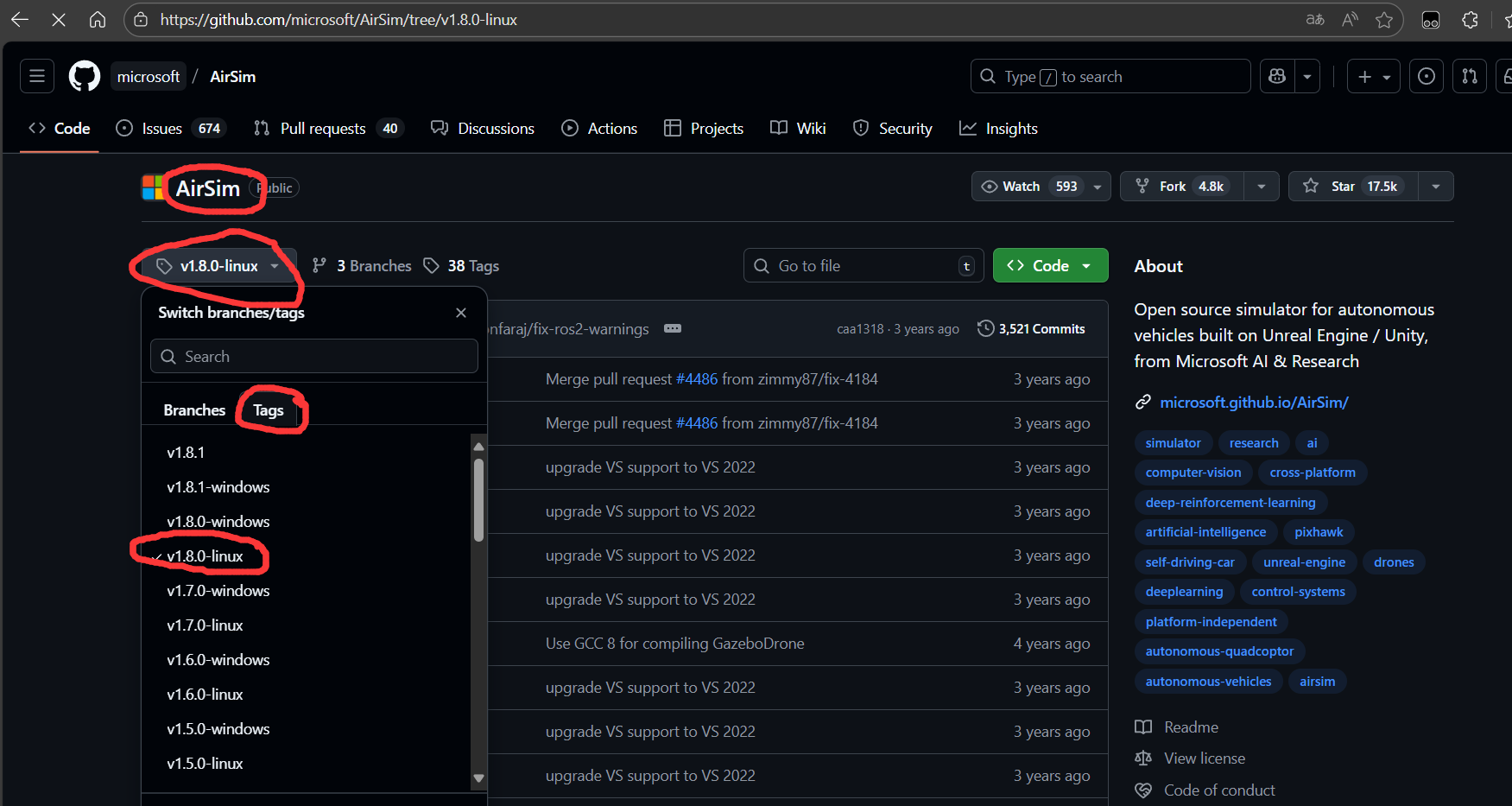
Task: Expand the Fork options dropdown arrow
Action: 1262,186
